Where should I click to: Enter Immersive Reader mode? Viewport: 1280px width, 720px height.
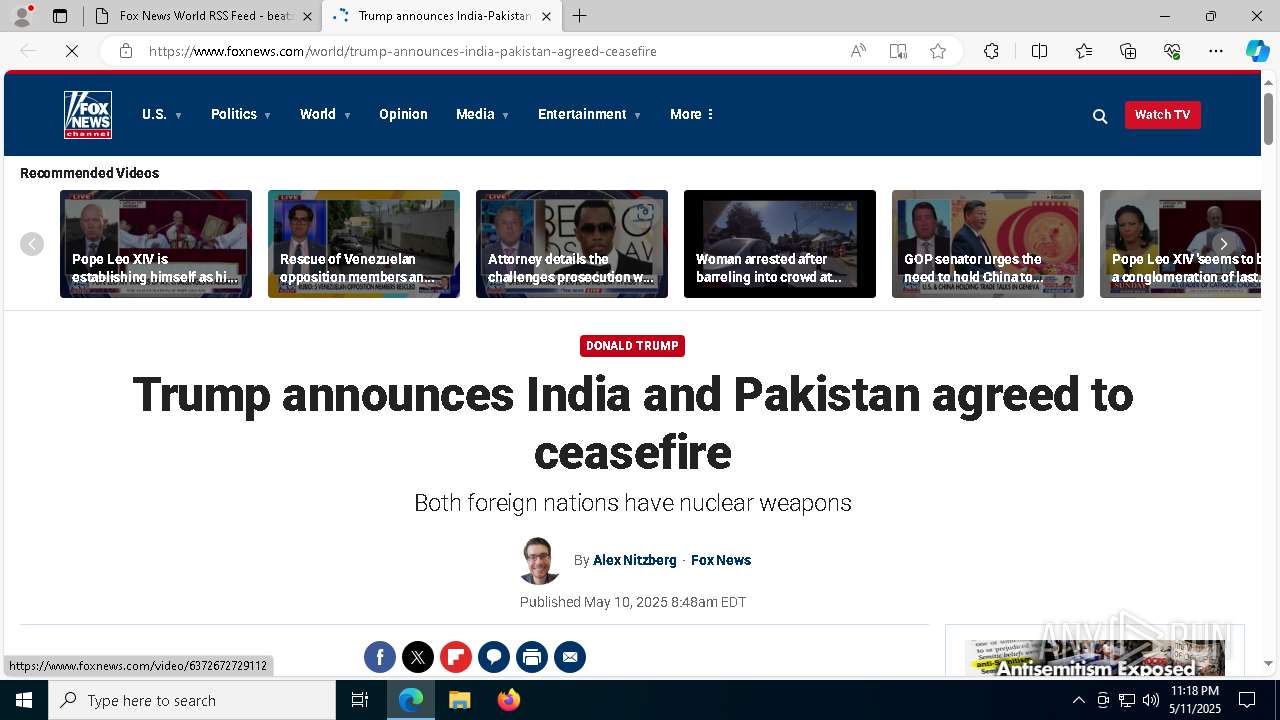click(x=898, y=51)
